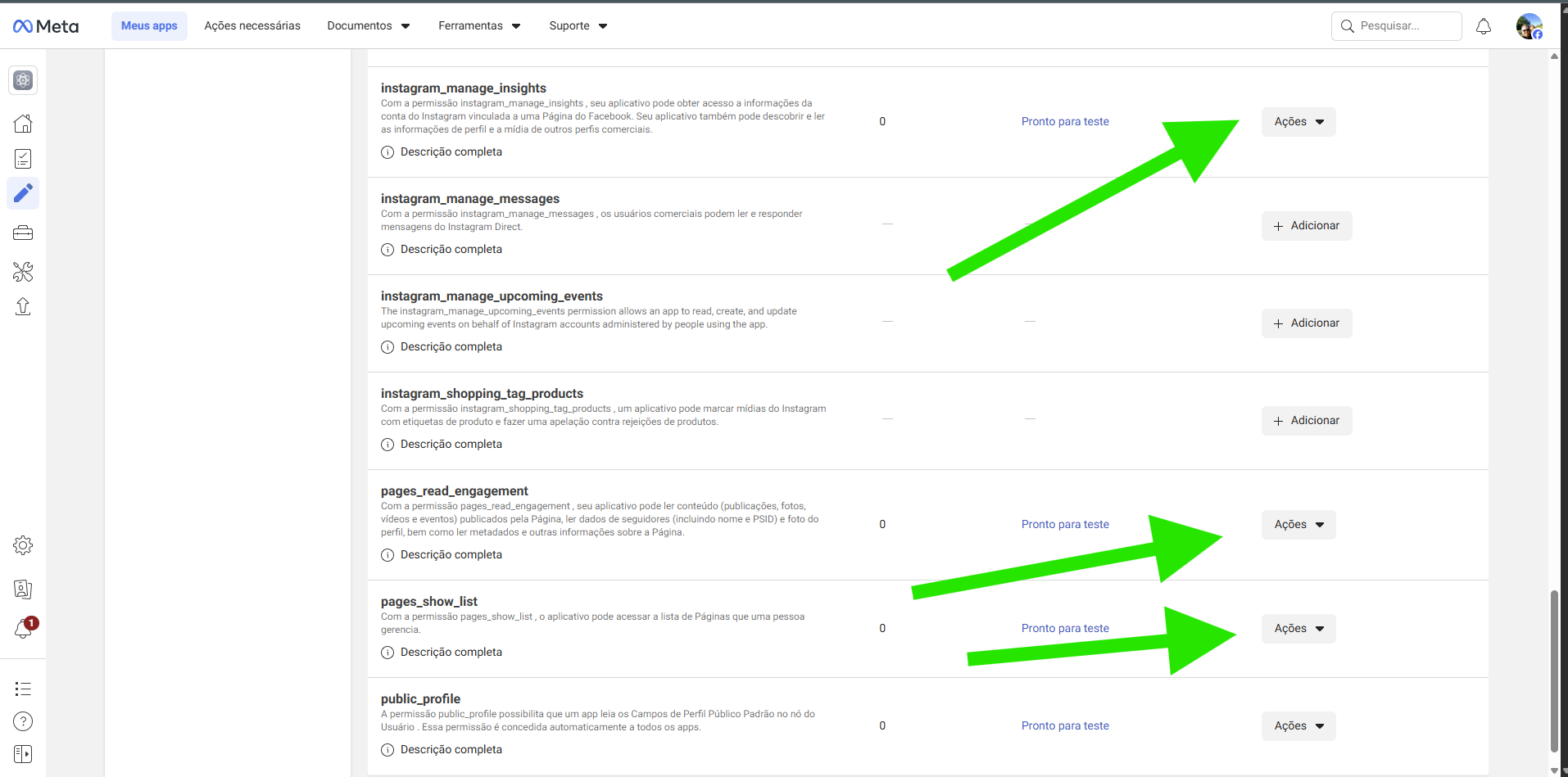Open the notifications bell in top bar
The width and height of the screenshot is (1568, 777).
pyautogui.click(x=1484, y=26)
